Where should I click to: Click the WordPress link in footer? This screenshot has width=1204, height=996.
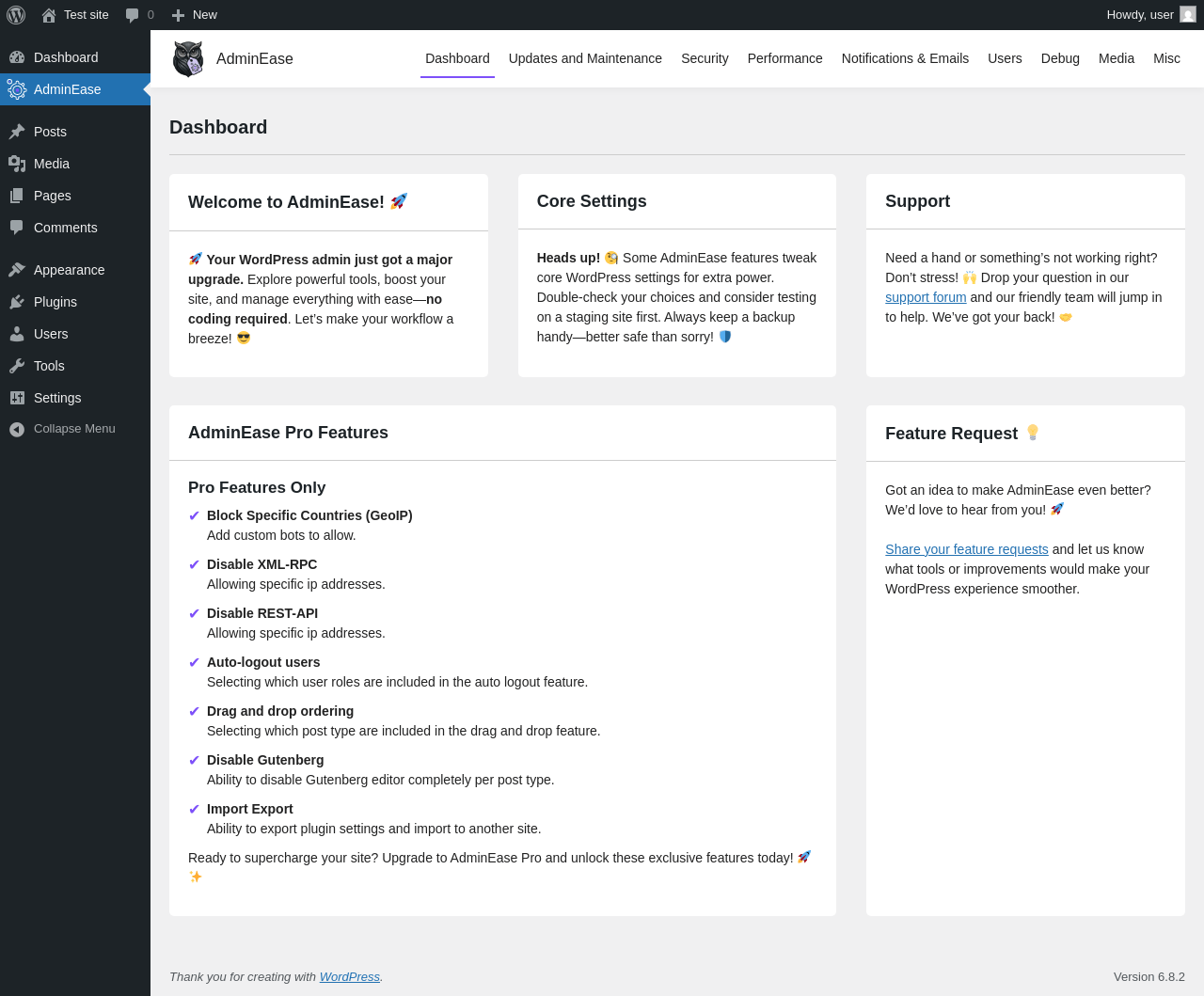coord(349,977)
